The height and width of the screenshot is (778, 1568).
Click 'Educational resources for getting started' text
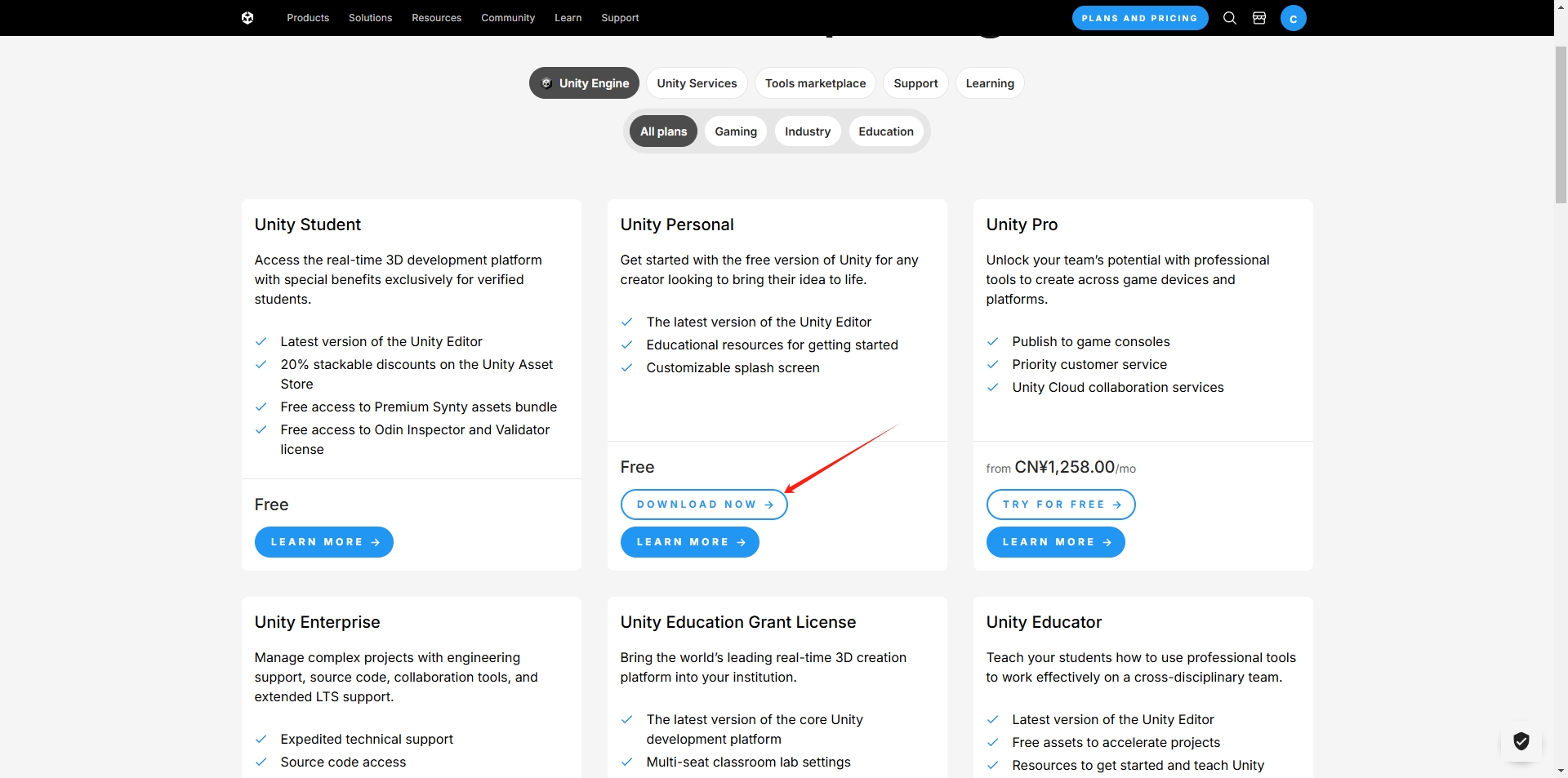(x=772, y=345)
